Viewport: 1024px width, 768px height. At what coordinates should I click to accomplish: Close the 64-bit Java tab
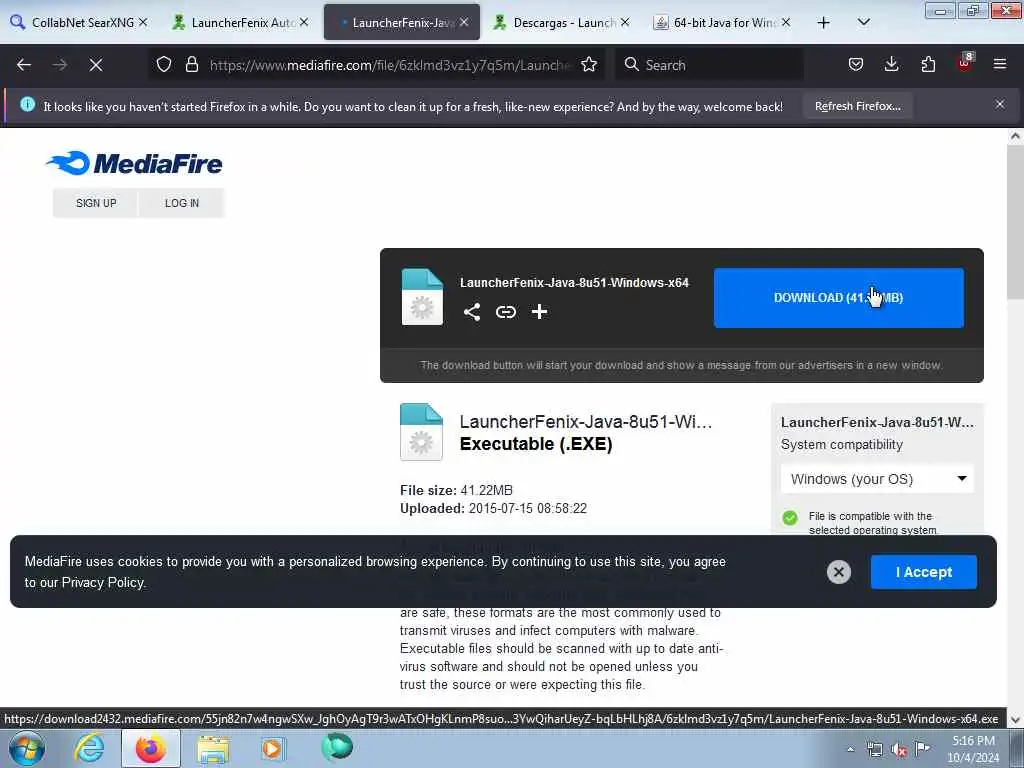(x=786, y=22)
